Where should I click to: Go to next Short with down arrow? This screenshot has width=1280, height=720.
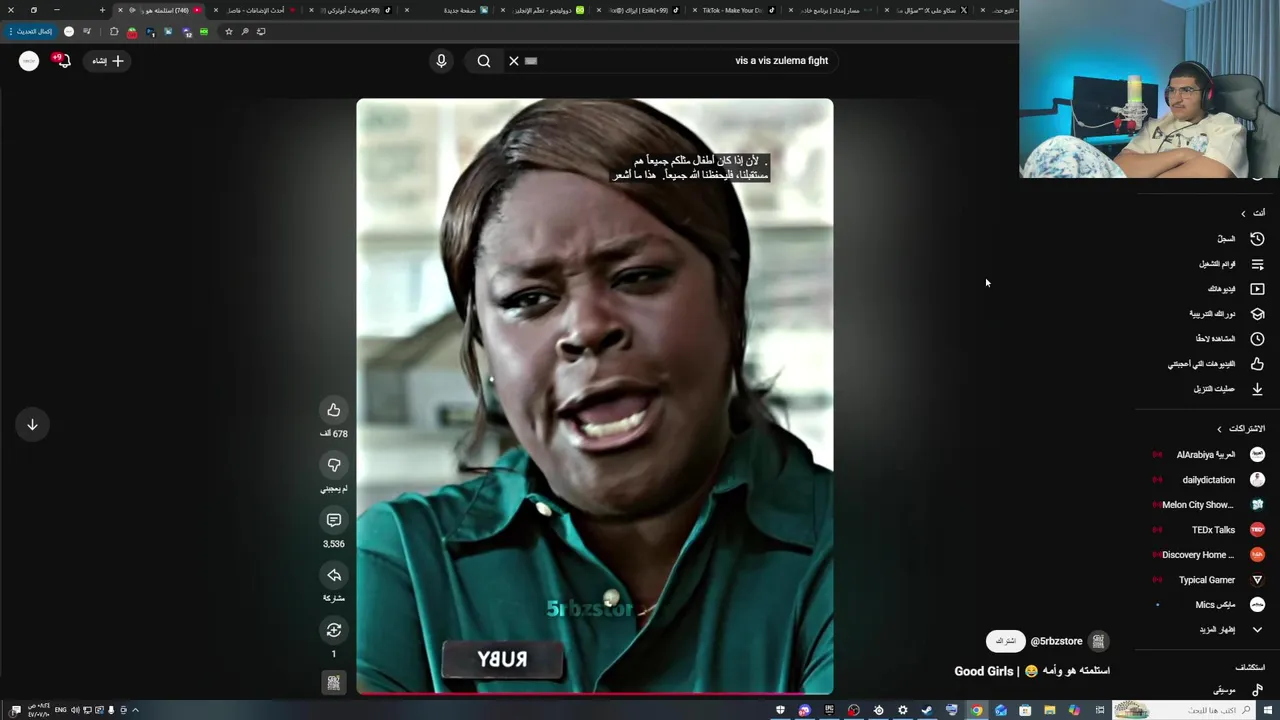(32, 424)
